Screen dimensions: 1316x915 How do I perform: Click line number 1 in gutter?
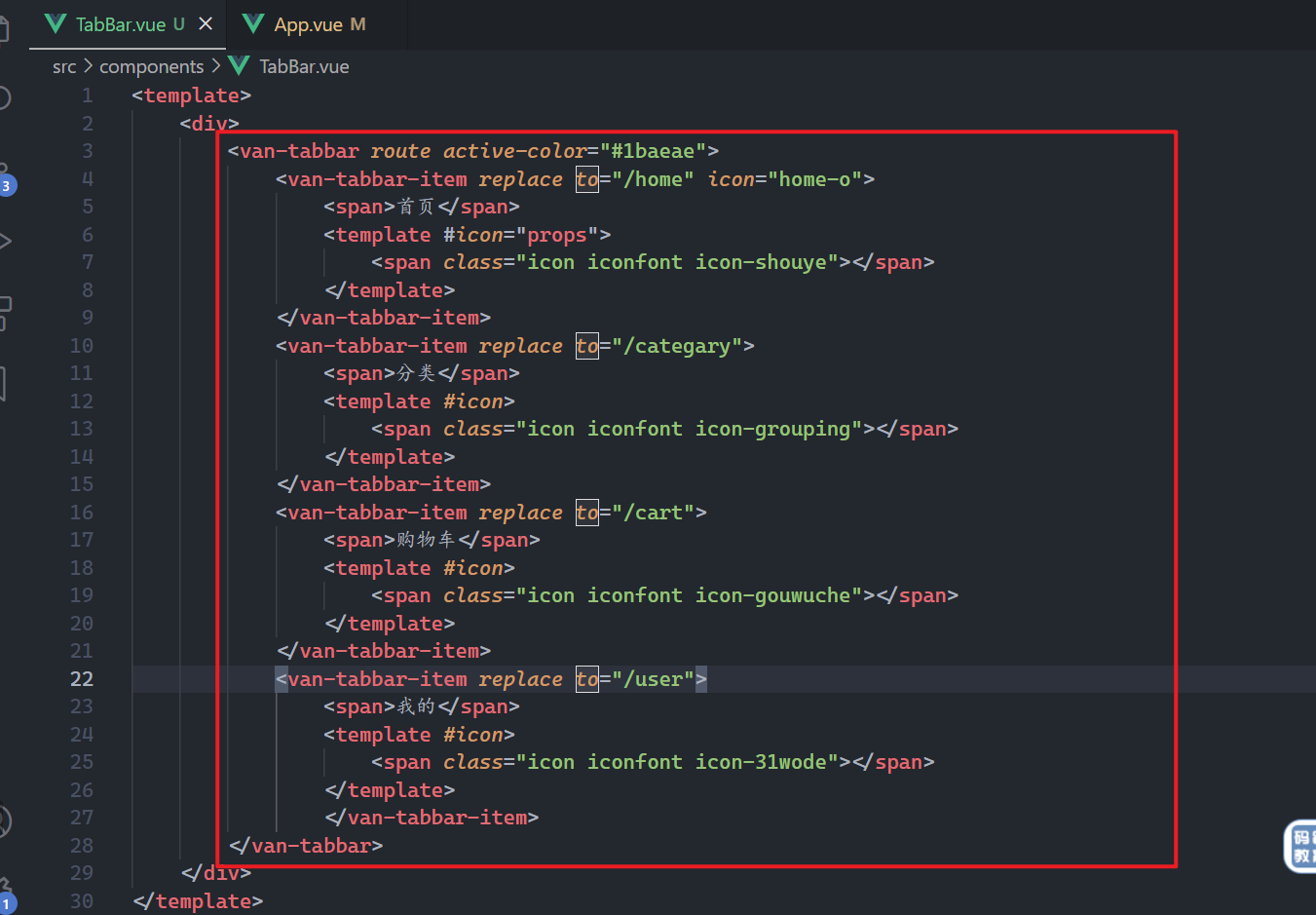[x=87, y=95]
